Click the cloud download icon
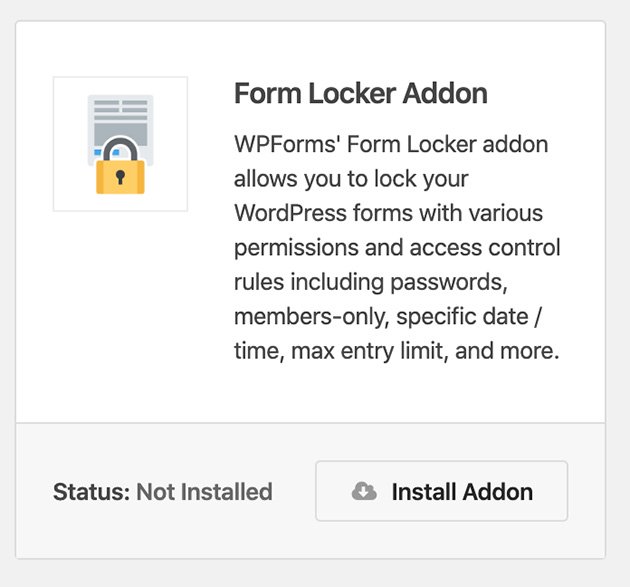 364,491
